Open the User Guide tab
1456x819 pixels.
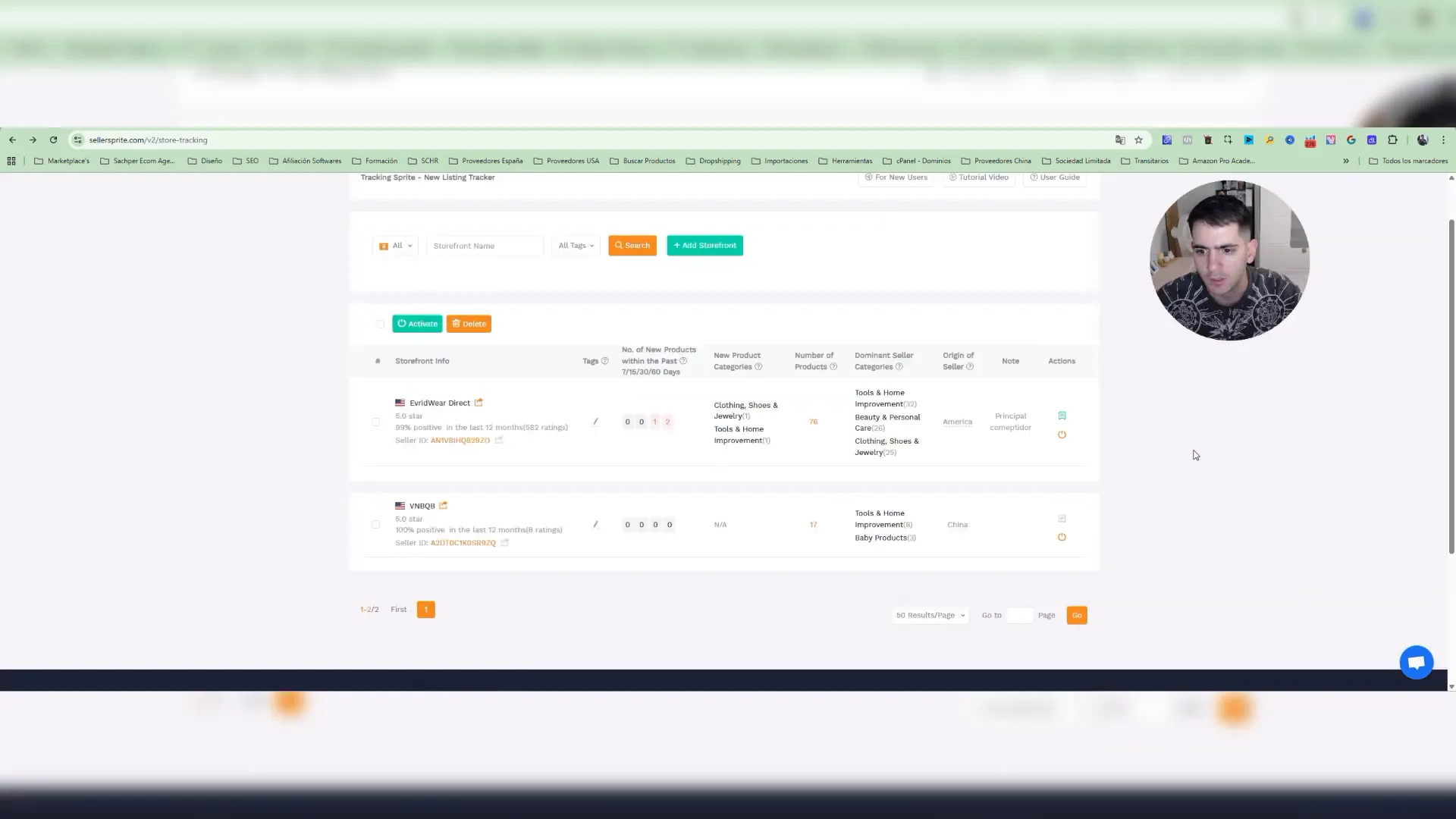click(1055, 177)
